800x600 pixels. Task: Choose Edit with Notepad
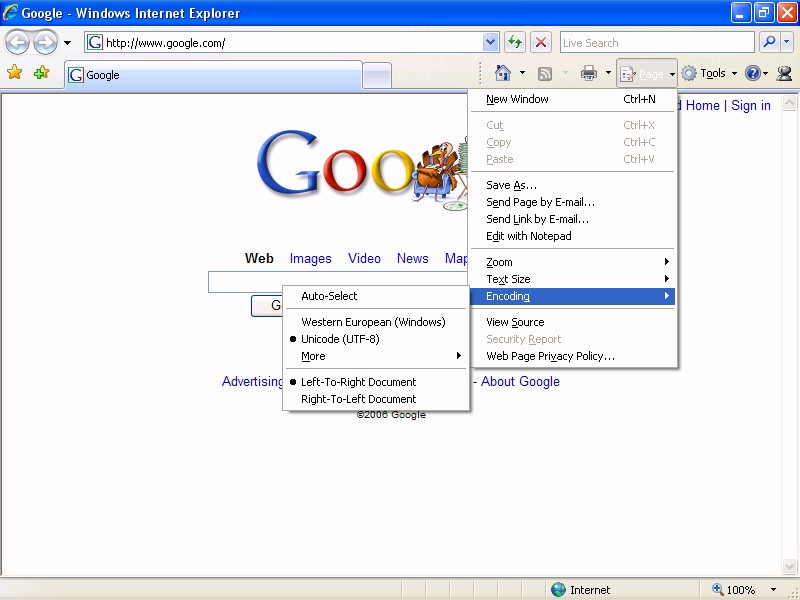click(x=572, y=236)
